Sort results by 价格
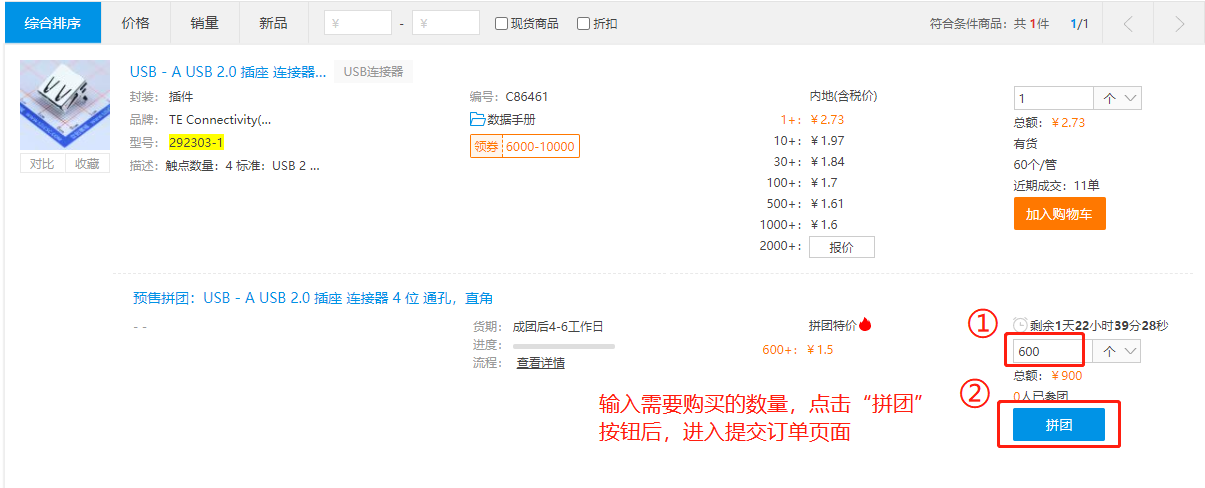Image resolution: width=1205 pixels, height=488 pixels. [x=135, y=23]
